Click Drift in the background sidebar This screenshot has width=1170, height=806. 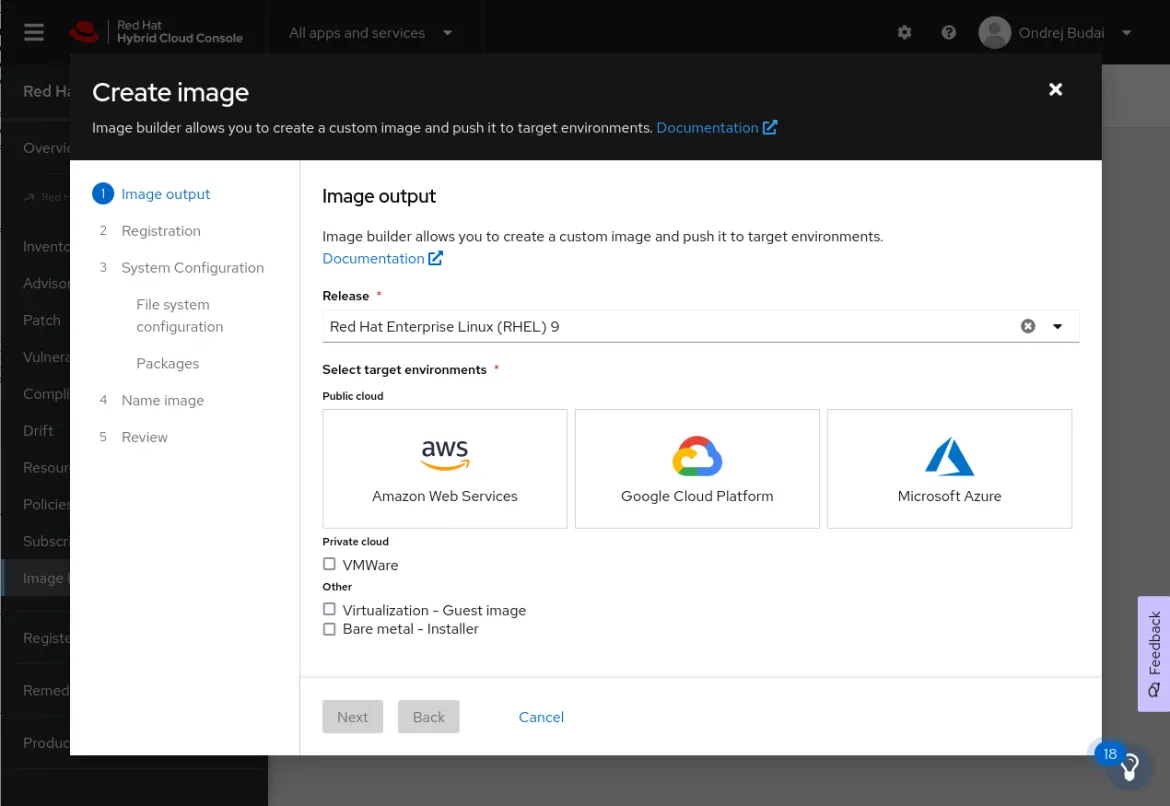[38, 430]
